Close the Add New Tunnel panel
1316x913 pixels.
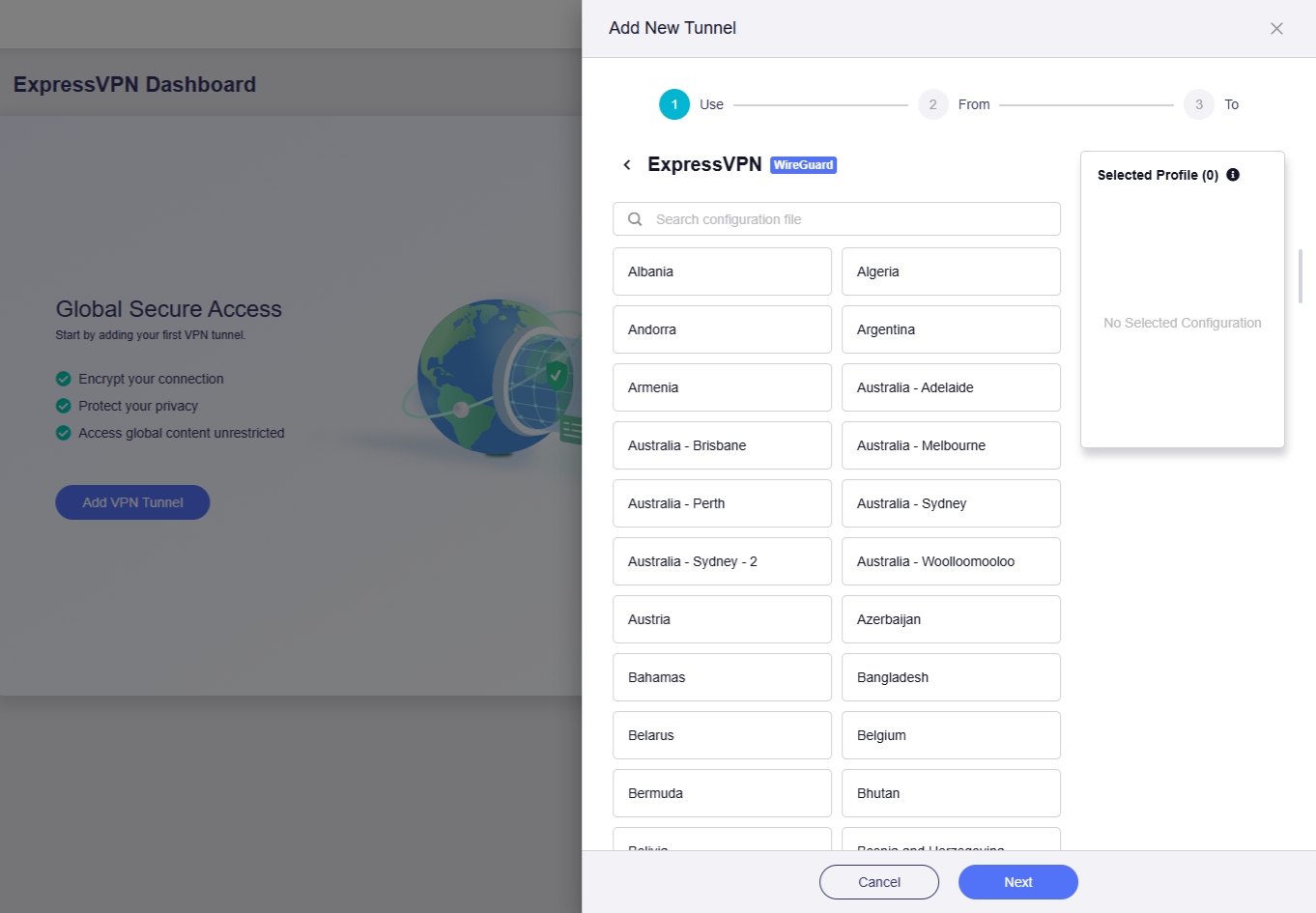[1276, 29]
